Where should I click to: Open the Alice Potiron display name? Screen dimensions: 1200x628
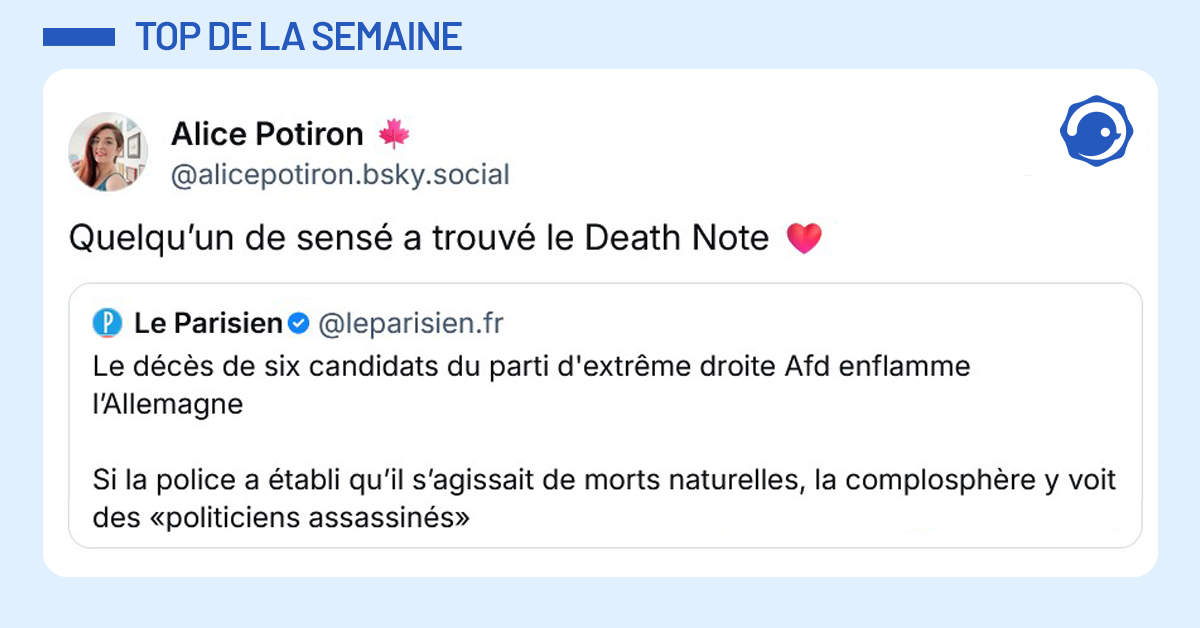[x=267, y=133]
